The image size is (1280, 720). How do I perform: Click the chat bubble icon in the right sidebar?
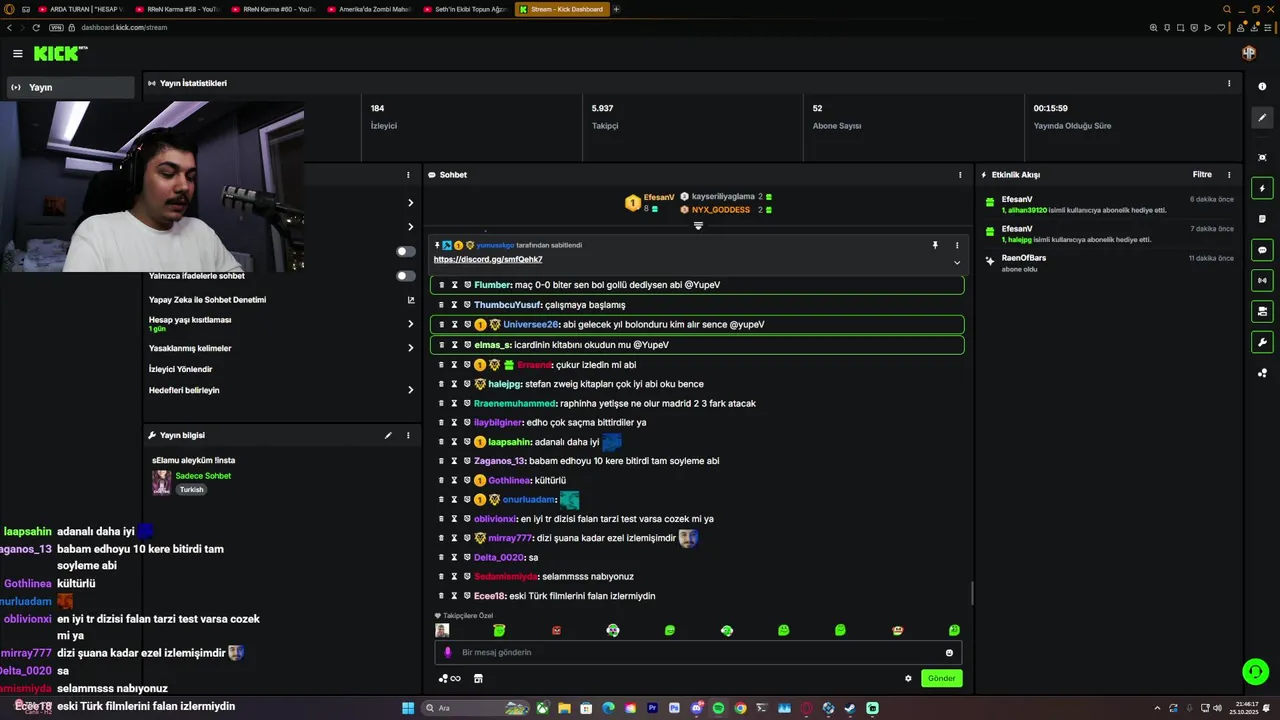(1262, 250)
